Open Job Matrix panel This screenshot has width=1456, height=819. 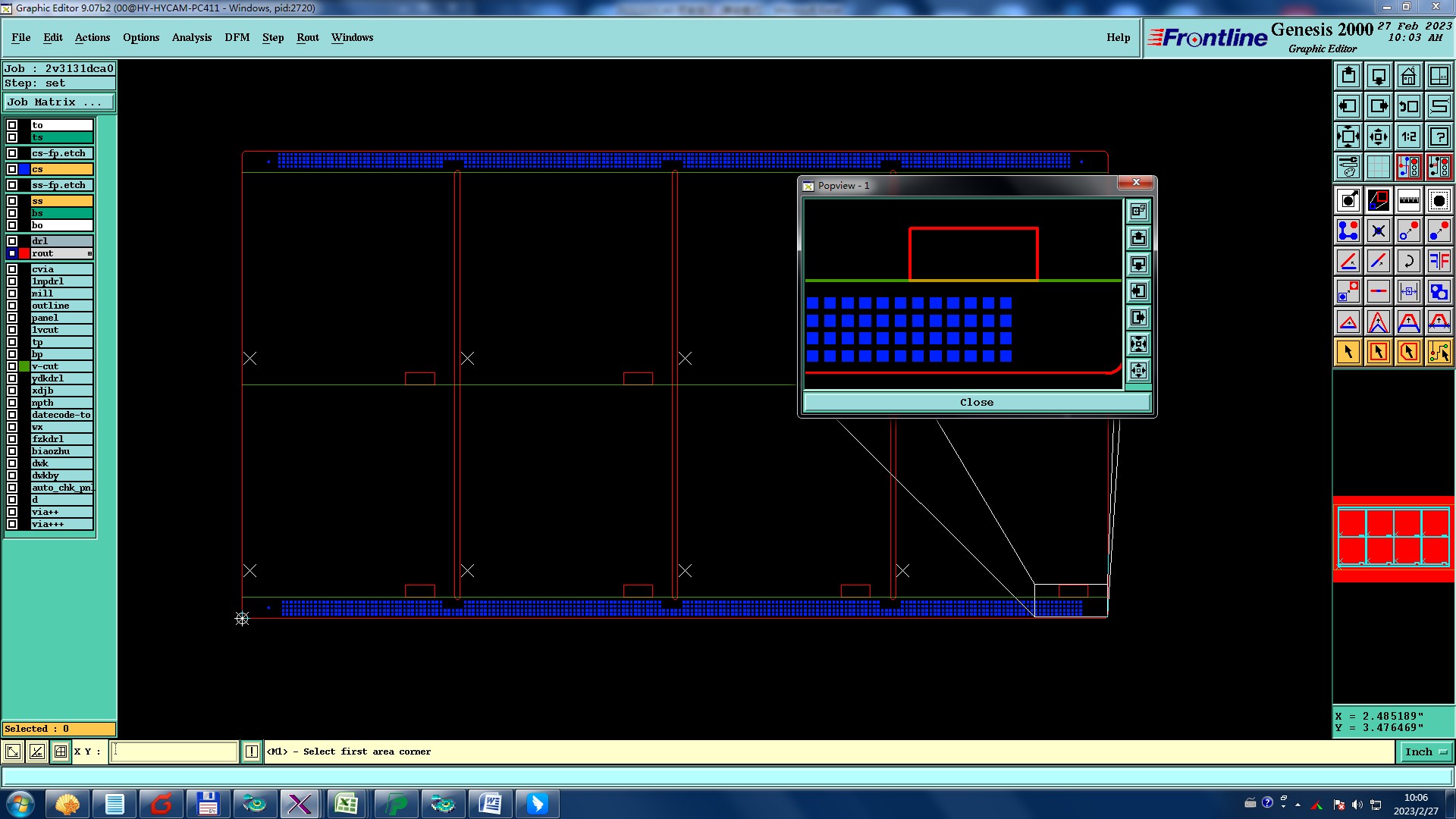click(x=59, y=102)
